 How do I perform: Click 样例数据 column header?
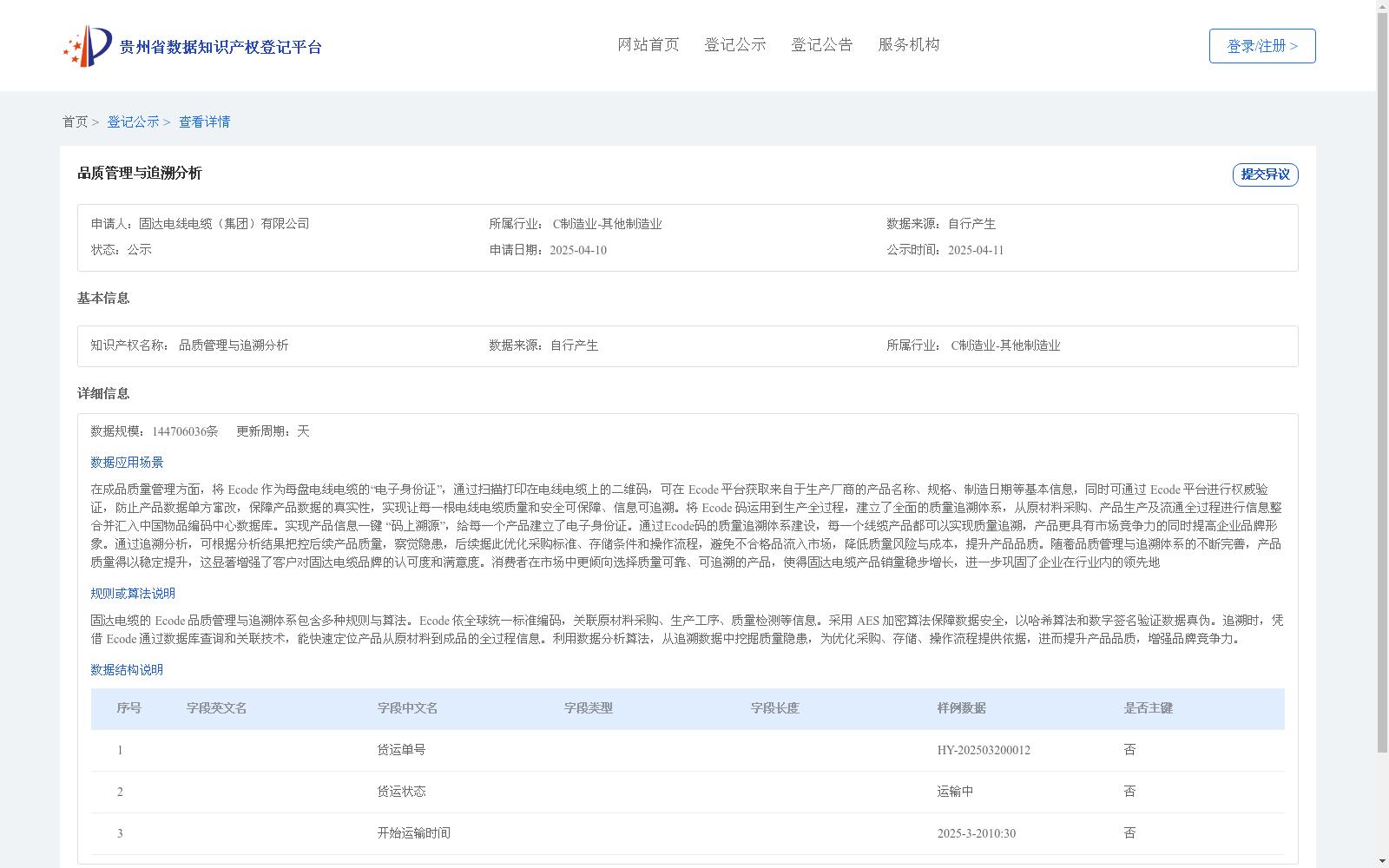pos(962,708)
